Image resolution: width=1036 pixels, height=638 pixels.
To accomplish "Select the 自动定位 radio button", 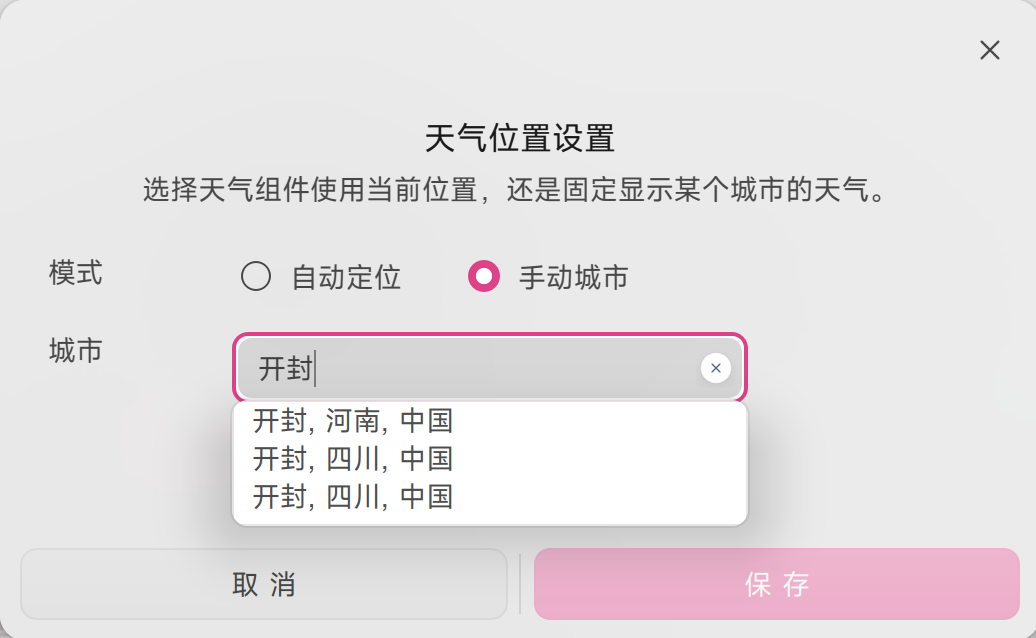I will pyautogui.click(x=256, y=276).
